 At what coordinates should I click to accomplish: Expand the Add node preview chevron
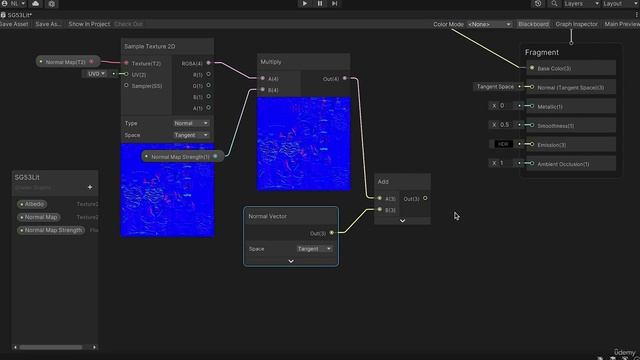[402, 220]
